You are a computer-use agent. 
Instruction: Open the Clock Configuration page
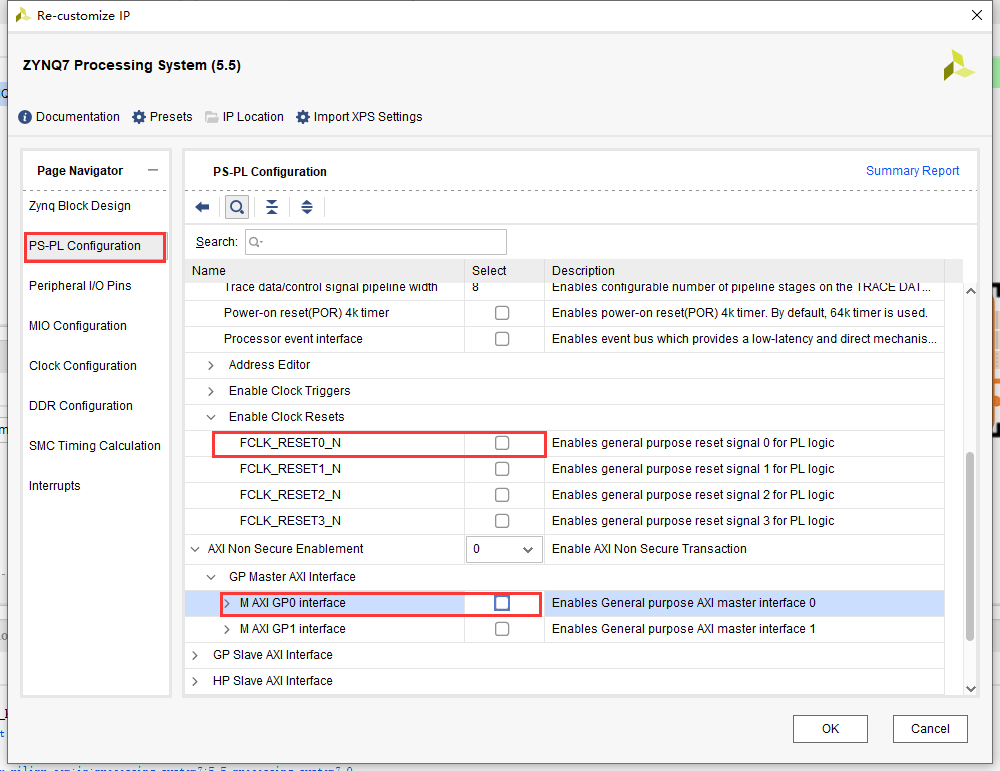coord(83,366)
